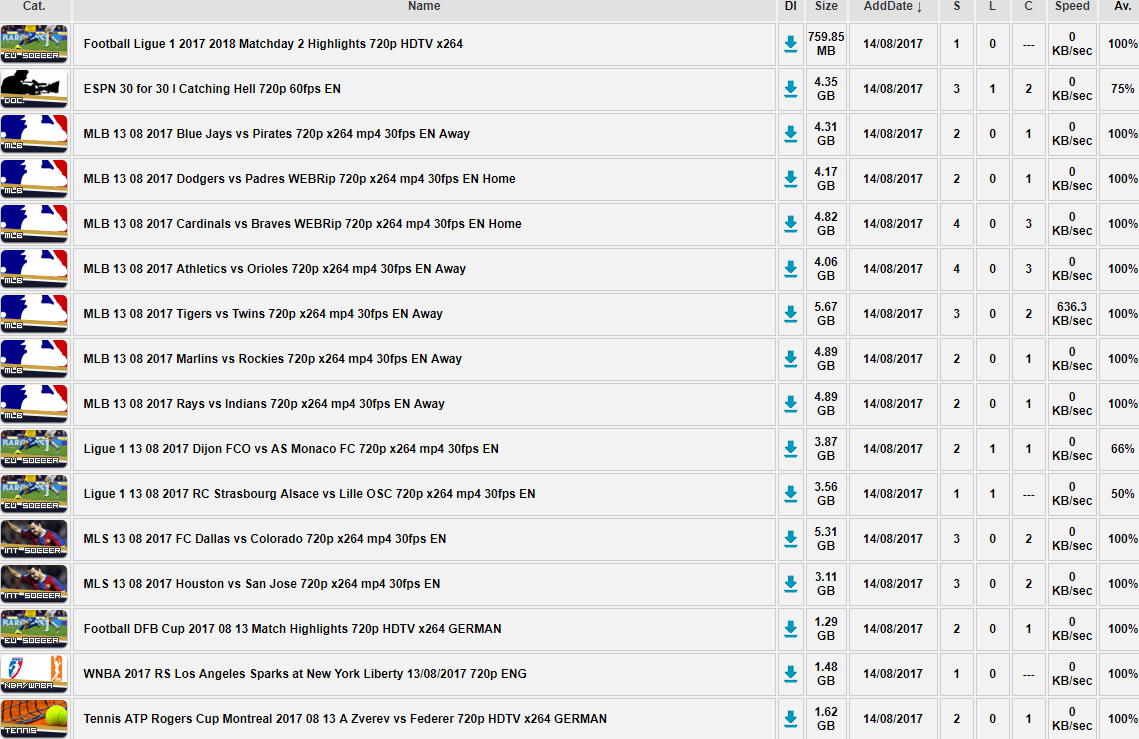Image resolution: width=1139 pixels, height=739 pixels.
Task: Open Football DFB Cup Match Highlights link
Action: coord(293,629)
